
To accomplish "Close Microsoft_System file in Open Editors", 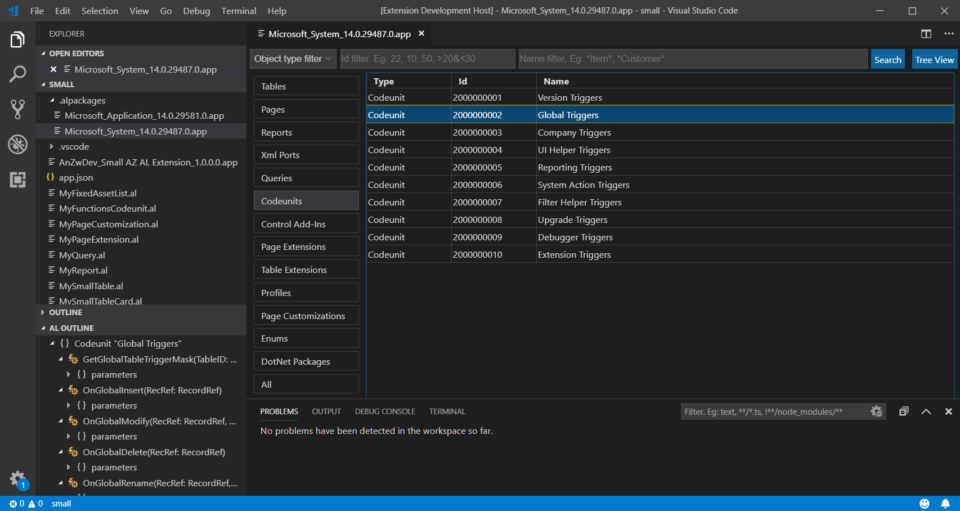I will click(x=53, y=70).
